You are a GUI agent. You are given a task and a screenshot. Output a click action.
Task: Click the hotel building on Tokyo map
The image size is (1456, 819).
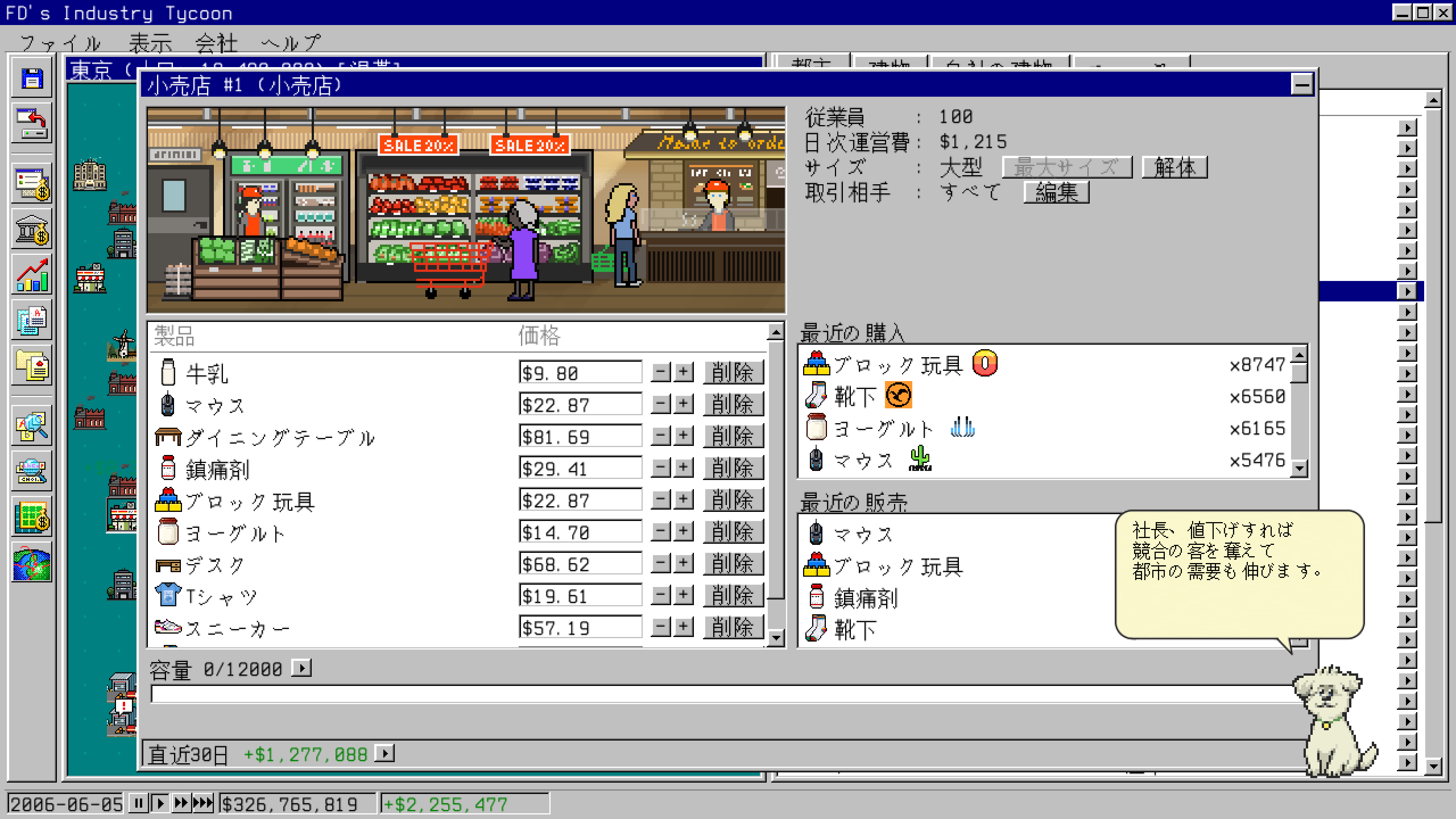[x=90, y=174]
